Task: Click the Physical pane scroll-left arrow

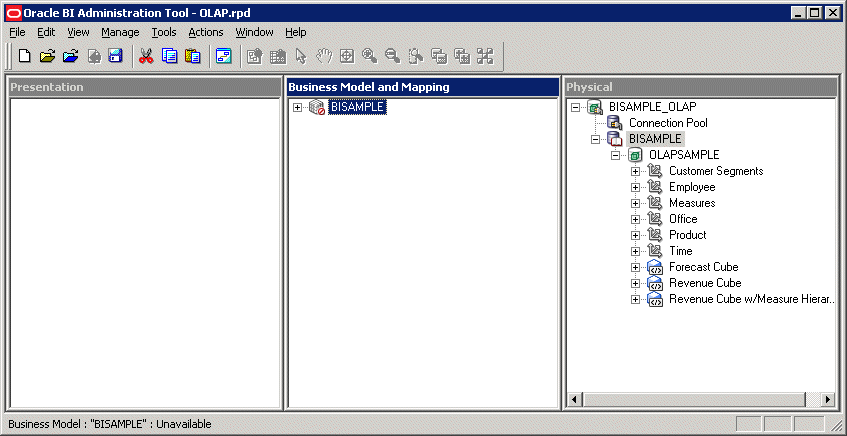Action: [574, 400]
